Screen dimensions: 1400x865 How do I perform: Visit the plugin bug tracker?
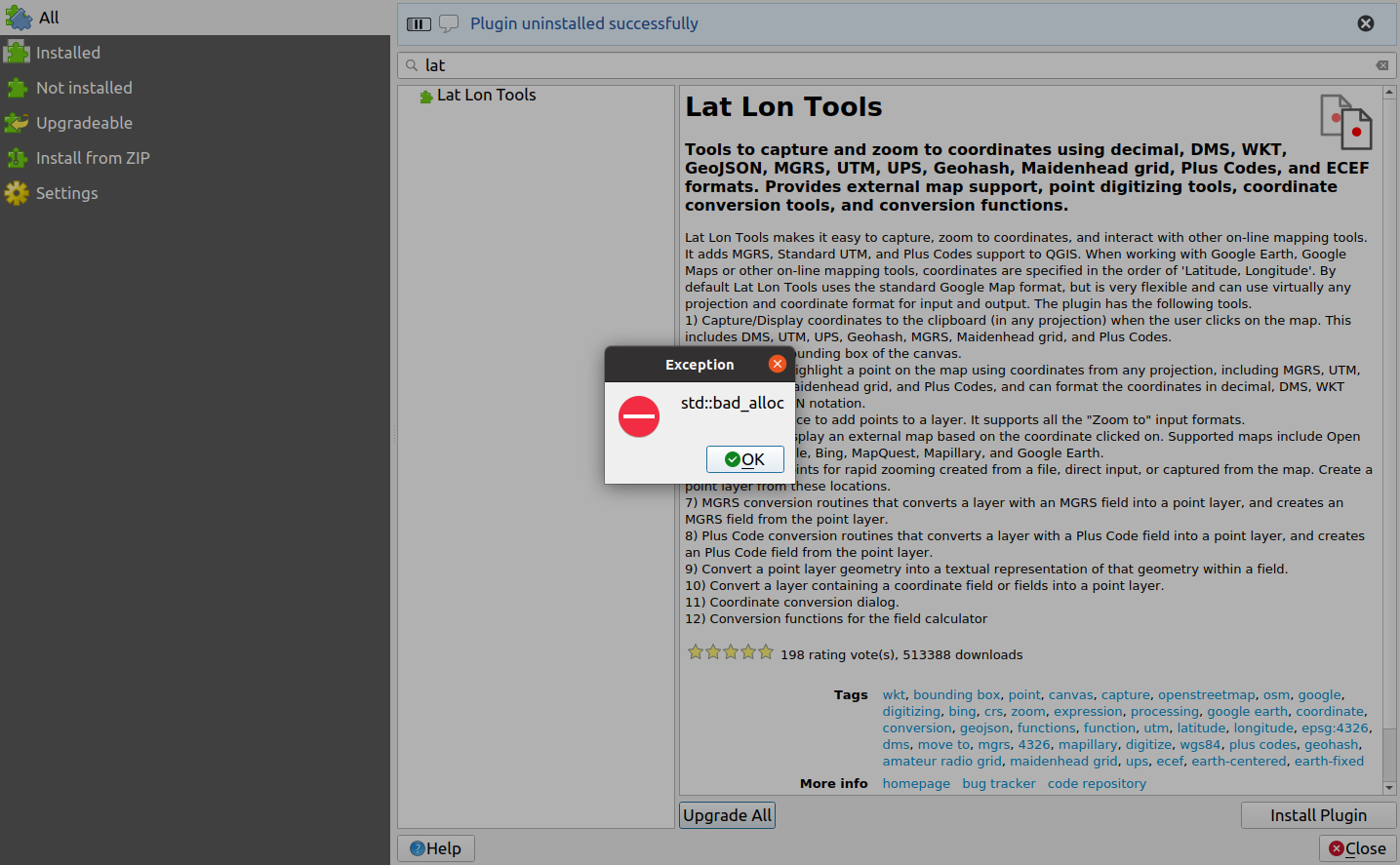click(x=998, y=782)
